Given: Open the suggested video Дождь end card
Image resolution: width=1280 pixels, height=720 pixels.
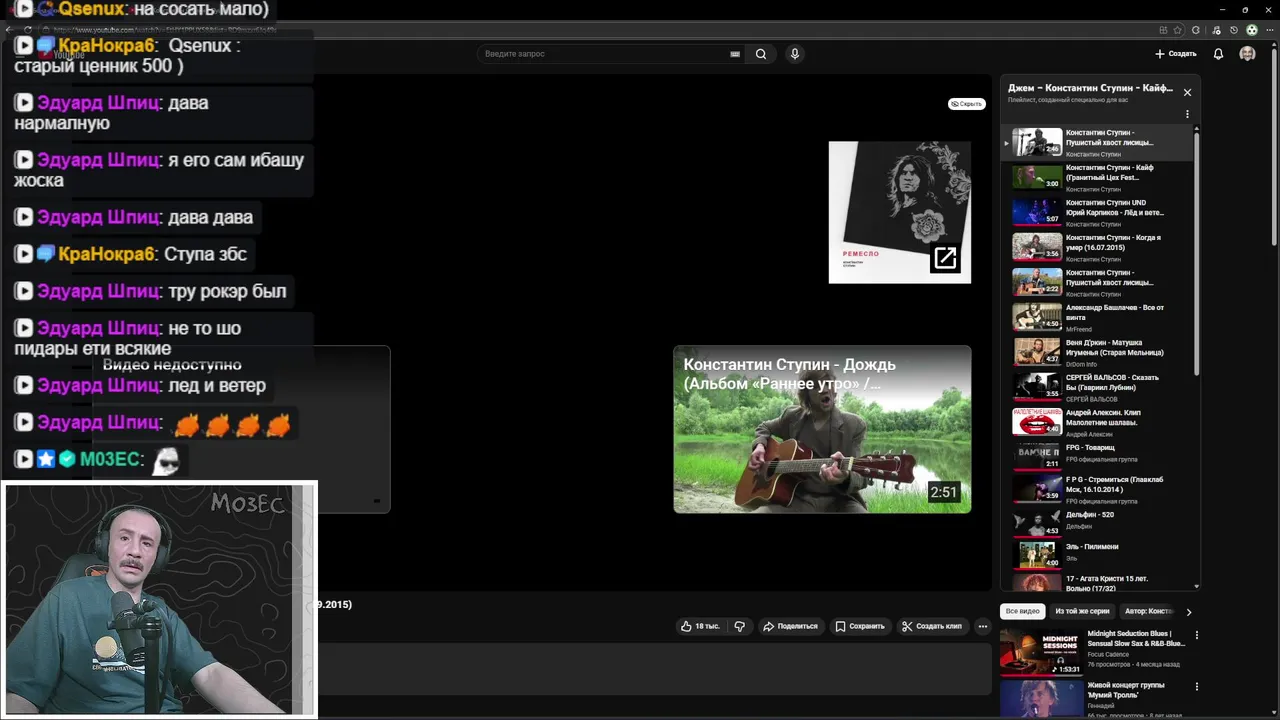Looking at the screenshot, I should 822,429.
